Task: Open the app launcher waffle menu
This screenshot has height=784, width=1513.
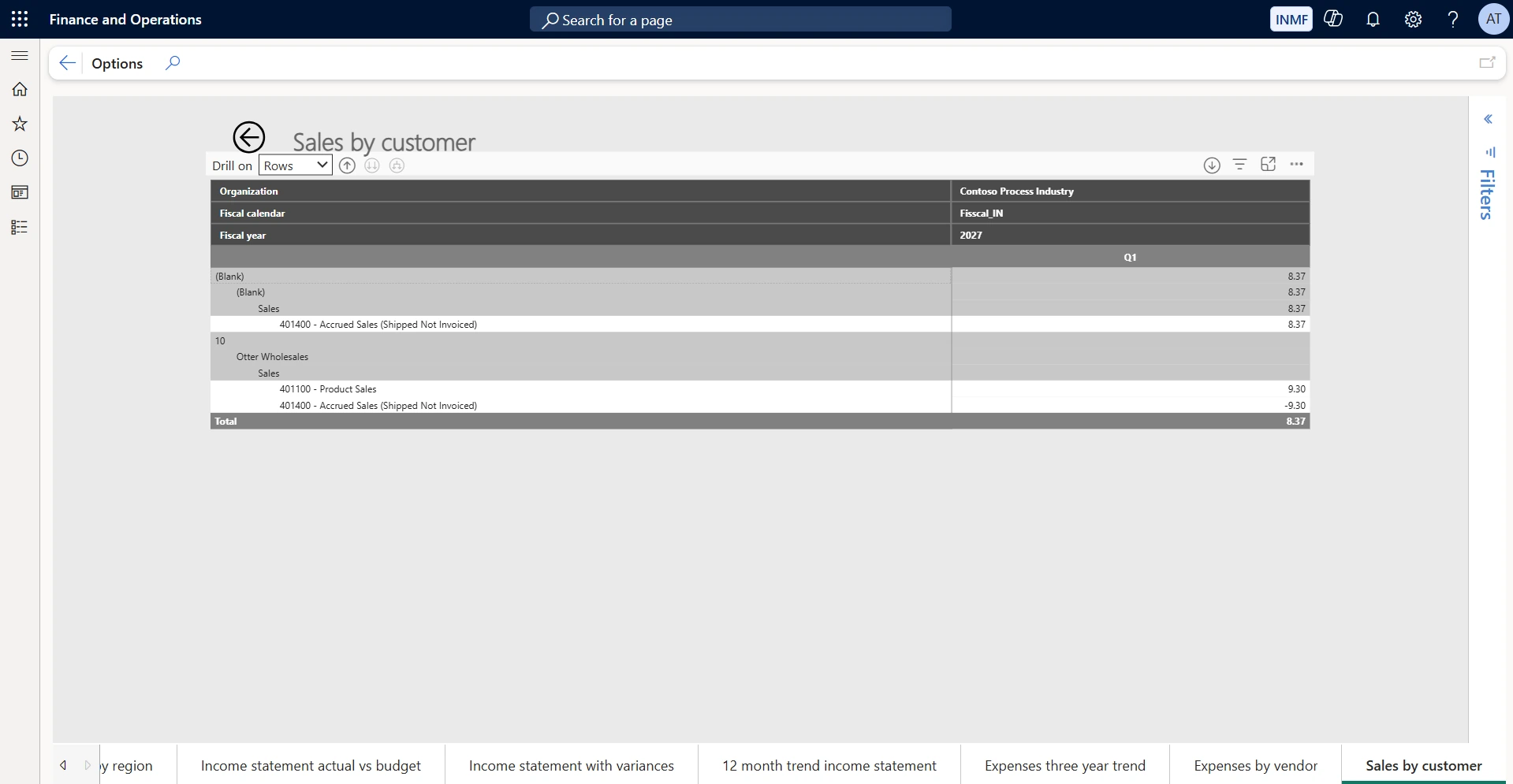Action: click(x=20, y=19)
